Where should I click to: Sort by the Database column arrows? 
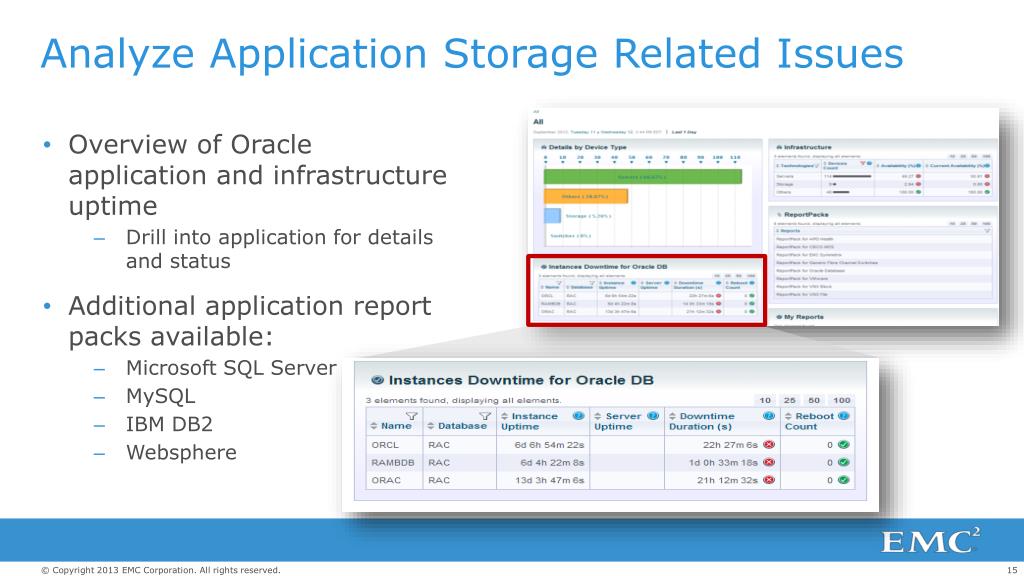coord(431,426)
